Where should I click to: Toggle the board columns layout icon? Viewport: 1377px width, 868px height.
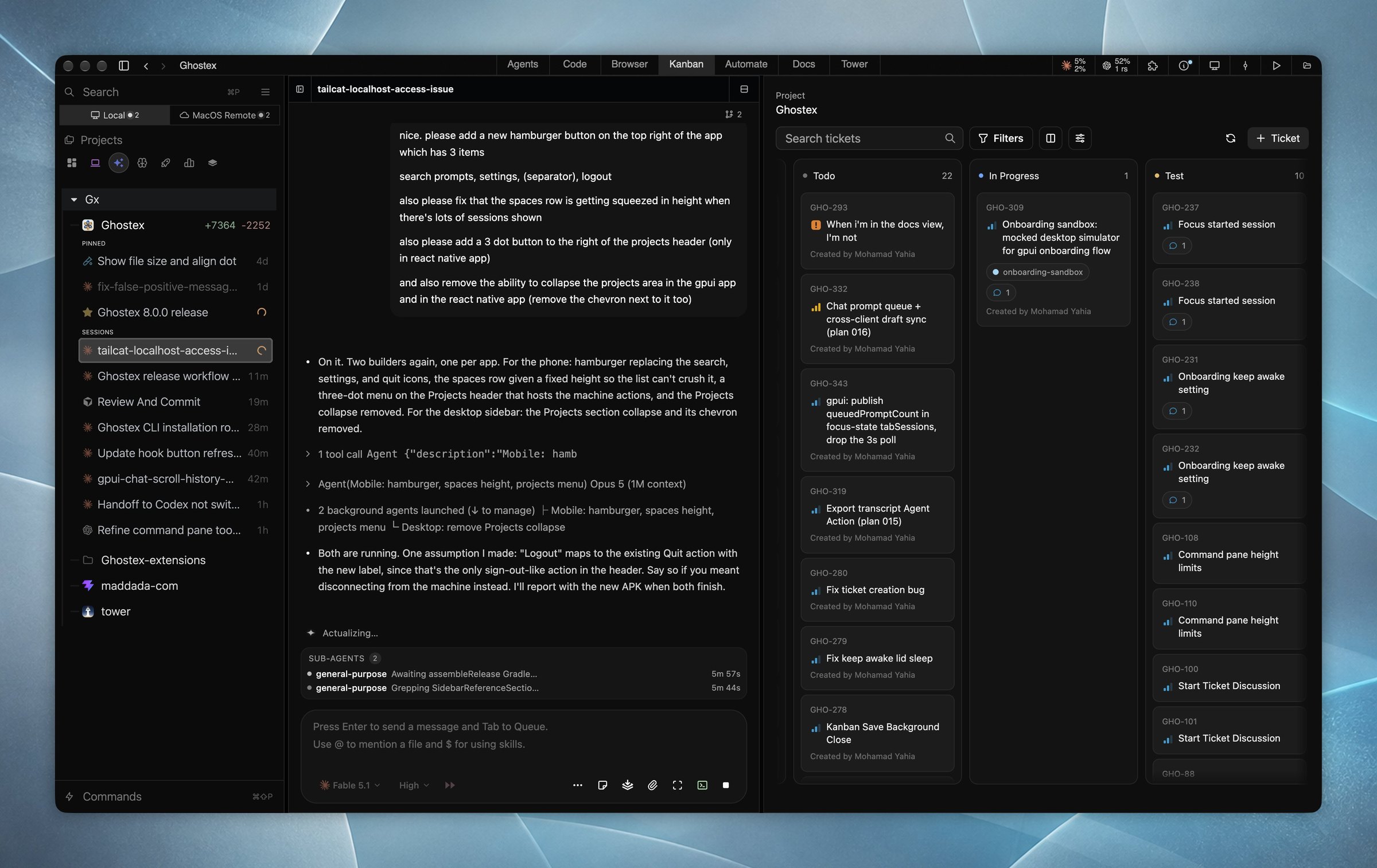pyautogui.click(x=1051, y=138)
